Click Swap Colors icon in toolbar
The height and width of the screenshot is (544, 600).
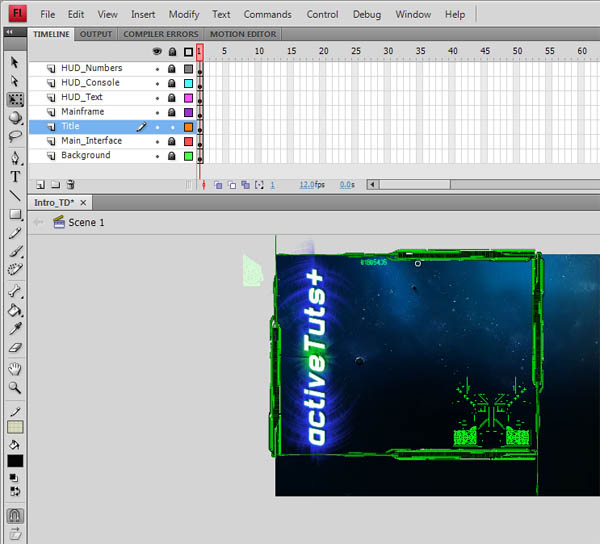point(15,491)
